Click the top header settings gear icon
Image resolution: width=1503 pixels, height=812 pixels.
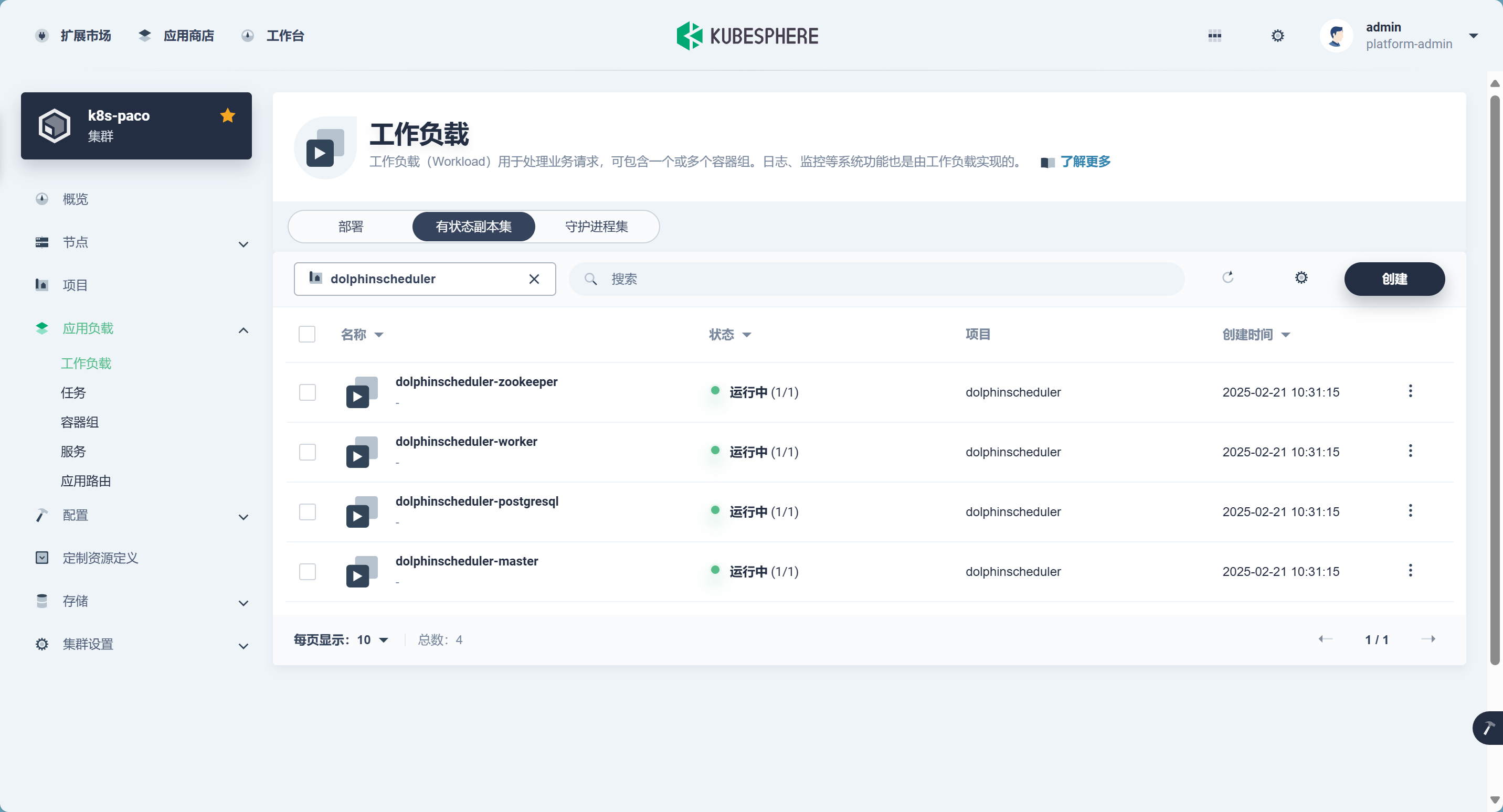pyautogui.click(x=1277, y=36)
